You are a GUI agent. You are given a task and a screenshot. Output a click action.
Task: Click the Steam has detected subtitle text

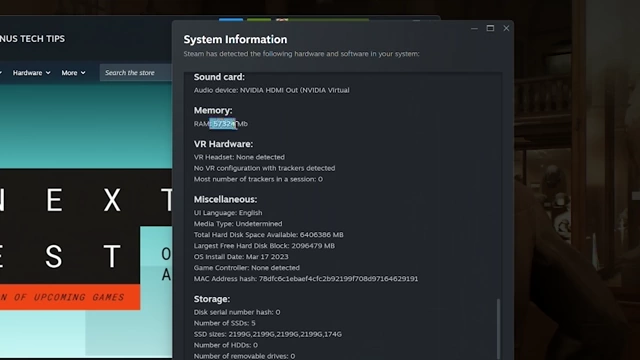(301, 54)
